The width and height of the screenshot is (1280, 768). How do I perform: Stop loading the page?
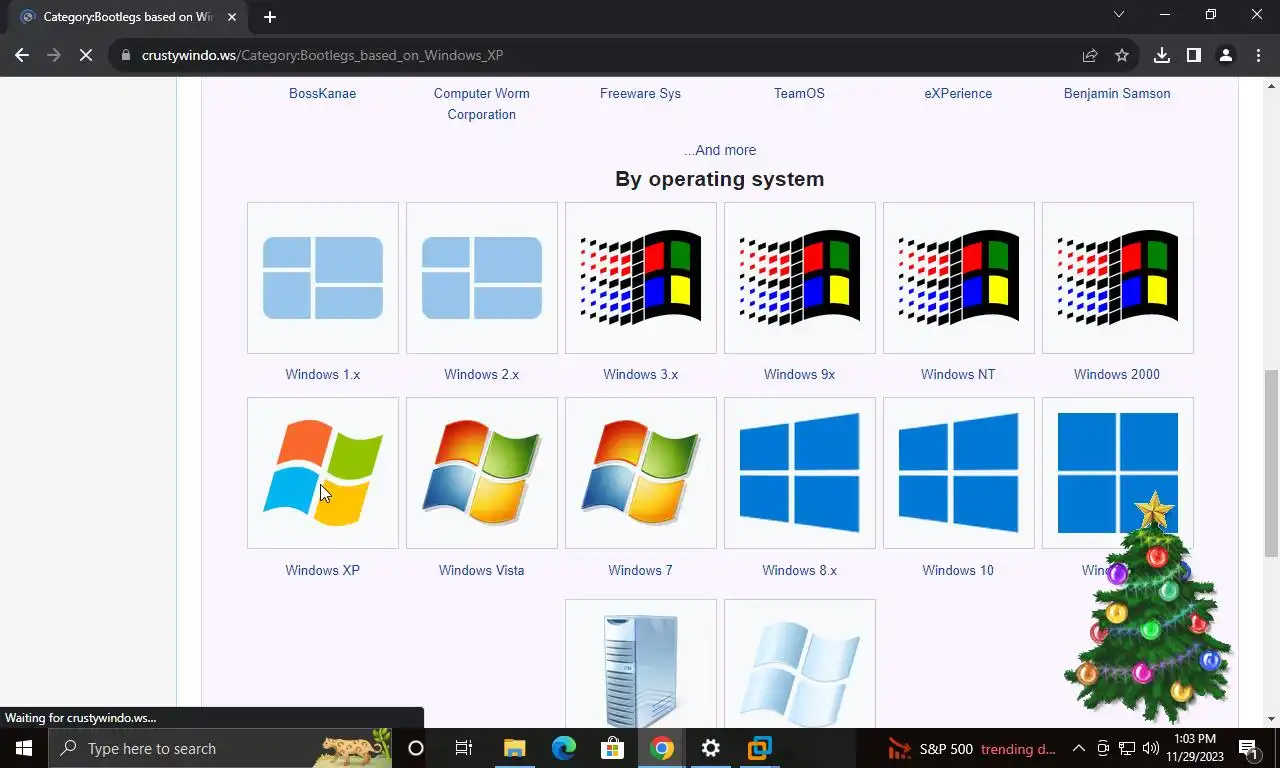click(86, 55)
